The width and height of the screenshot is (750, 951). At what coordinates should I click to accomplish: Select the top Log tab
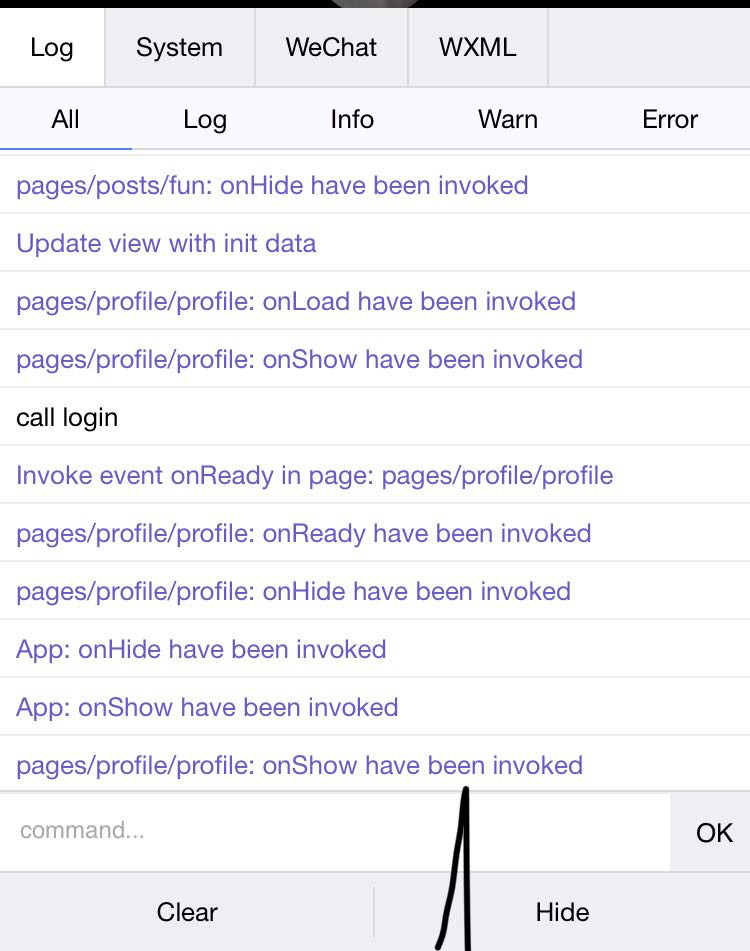[x=52, y=47]
